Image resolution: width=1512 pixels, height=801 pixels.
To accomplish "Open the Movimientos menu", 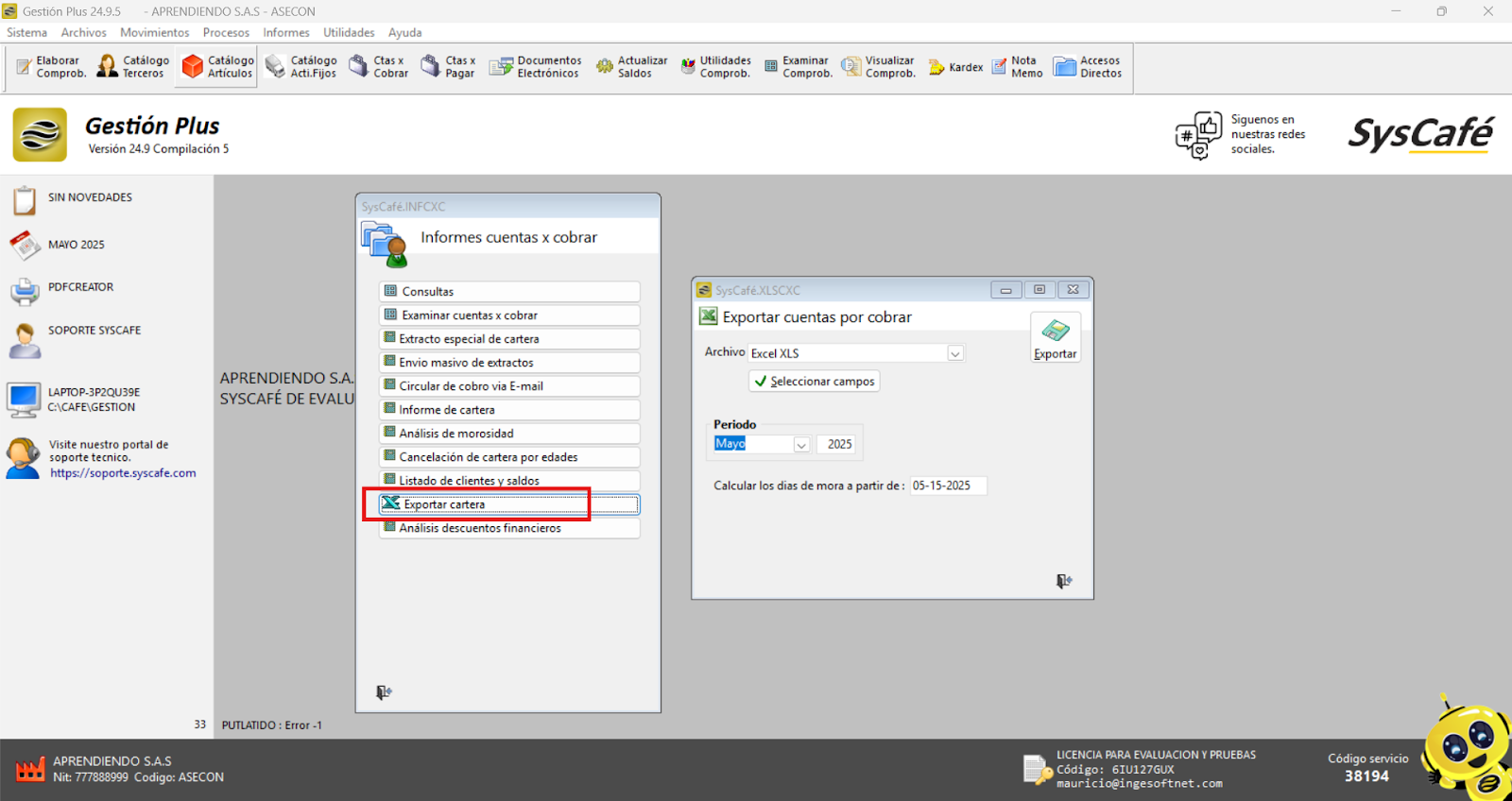I will click(x=154, y=32).
